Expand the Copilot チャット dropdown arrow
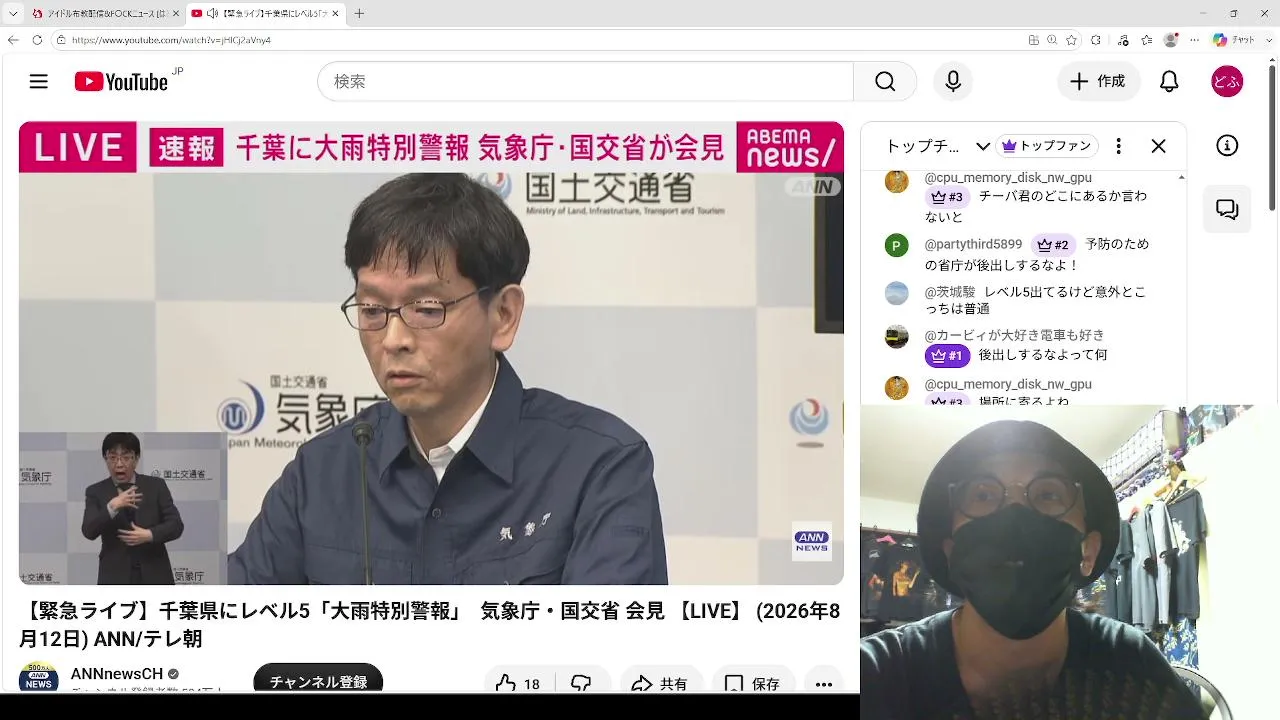This screenshot has width=1280, height=720. pos(1269,40)
